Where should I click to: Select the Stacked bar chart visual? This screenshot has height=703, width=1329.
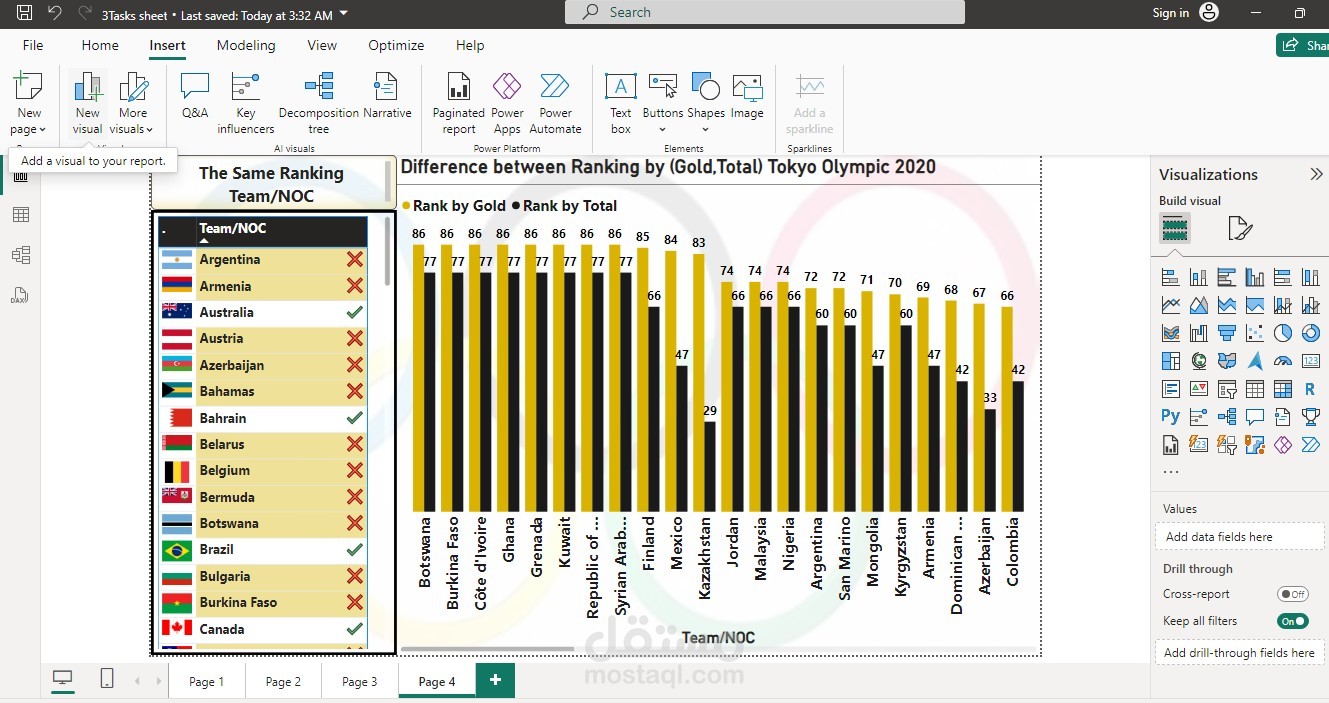[x=1170, y=278]
